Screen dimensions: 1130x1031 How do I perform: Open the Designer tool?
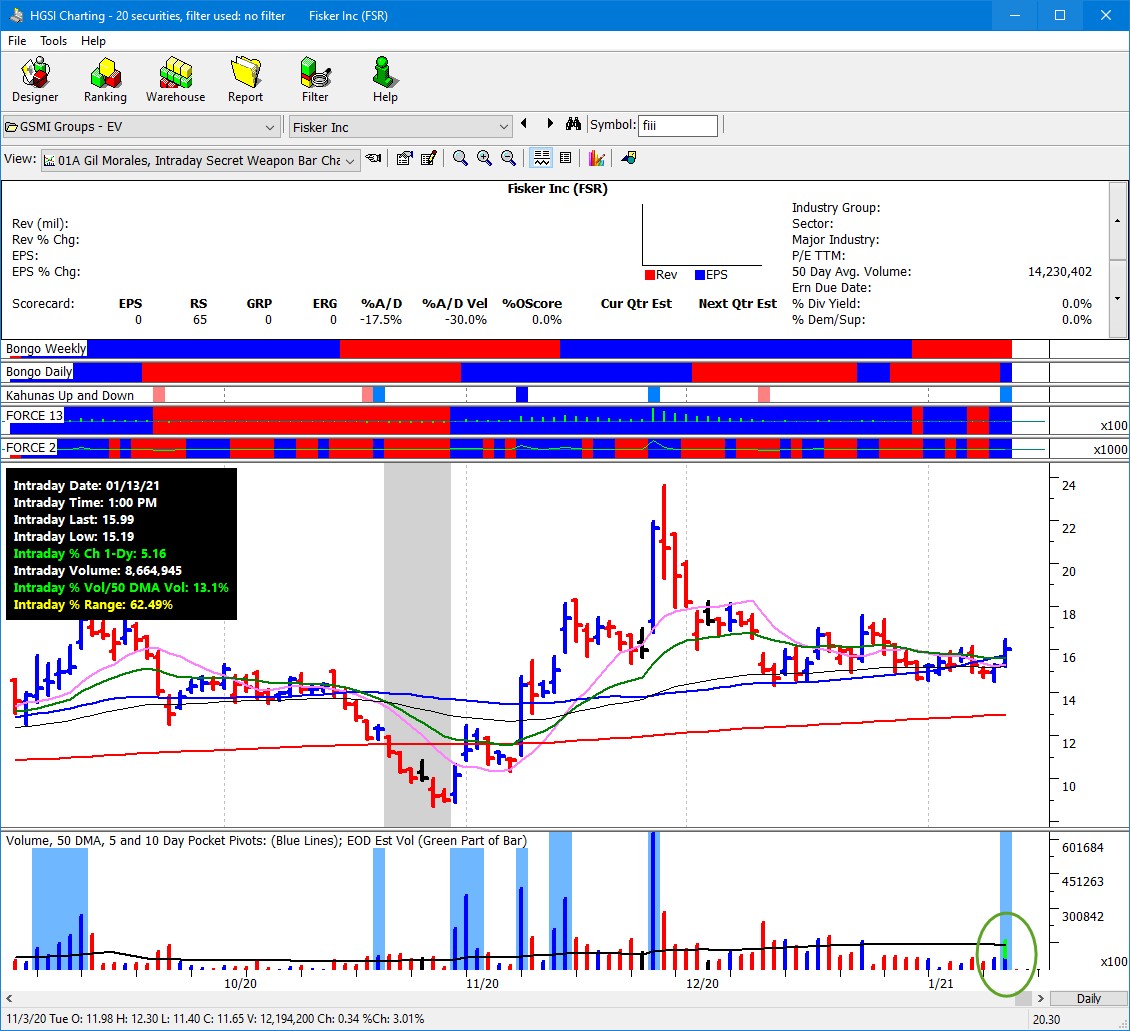coord(35,80)
